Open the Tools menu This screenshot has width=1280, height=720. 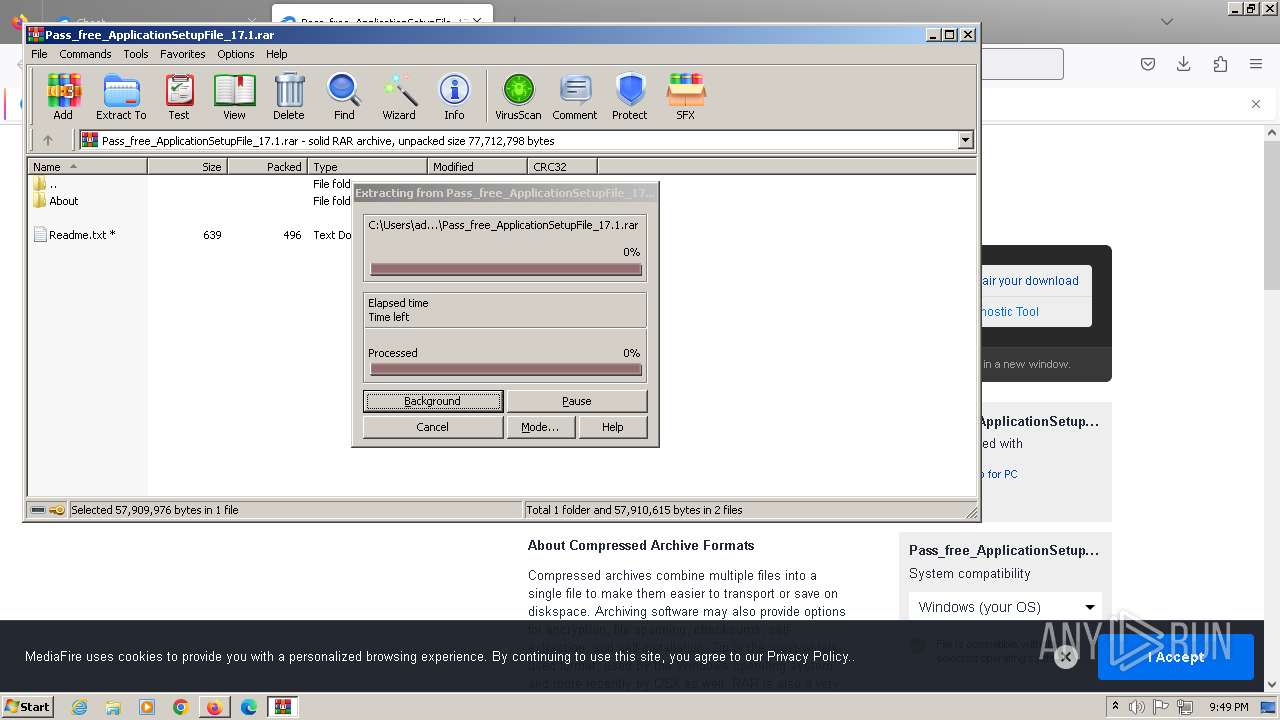[136, 54]
